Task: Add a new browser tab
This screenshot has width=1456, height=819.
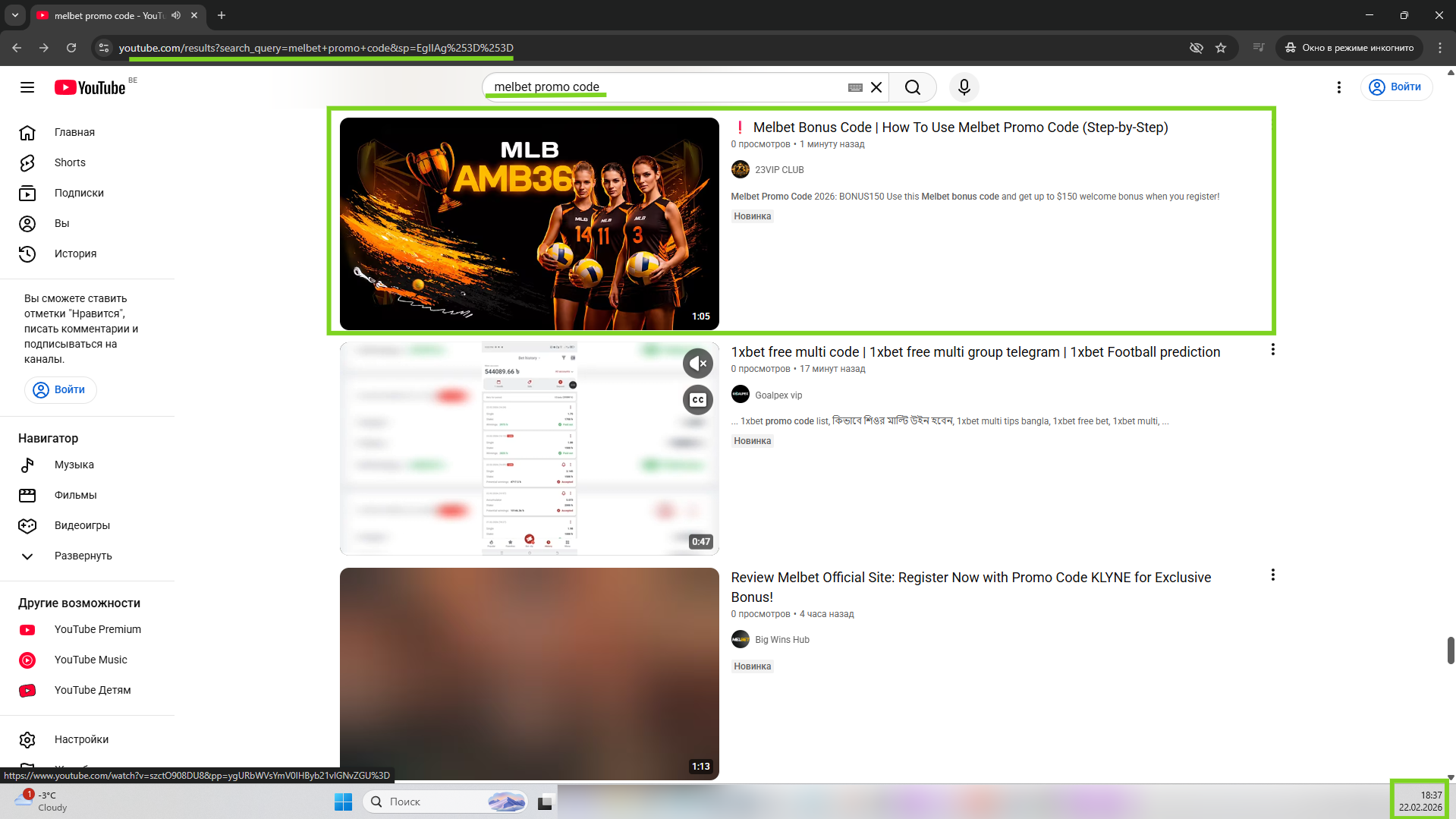Action: 222,15
